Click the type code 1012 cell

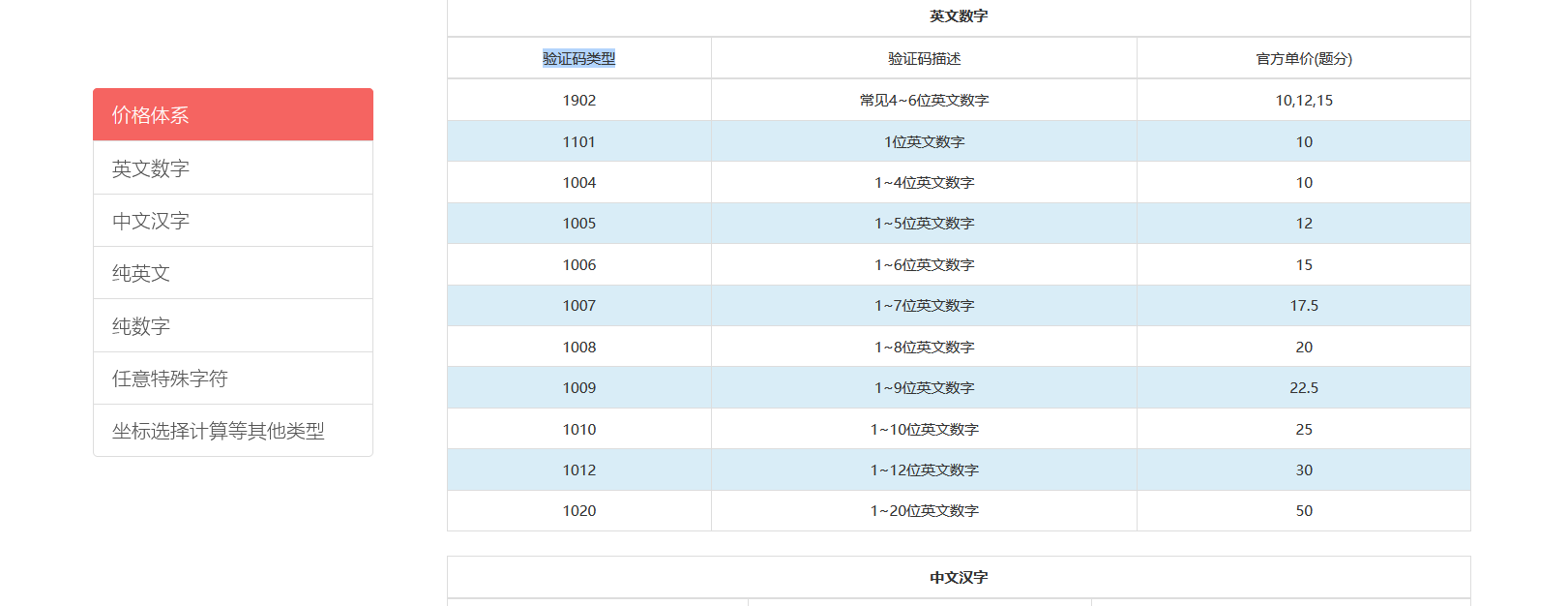pos(579,470)
